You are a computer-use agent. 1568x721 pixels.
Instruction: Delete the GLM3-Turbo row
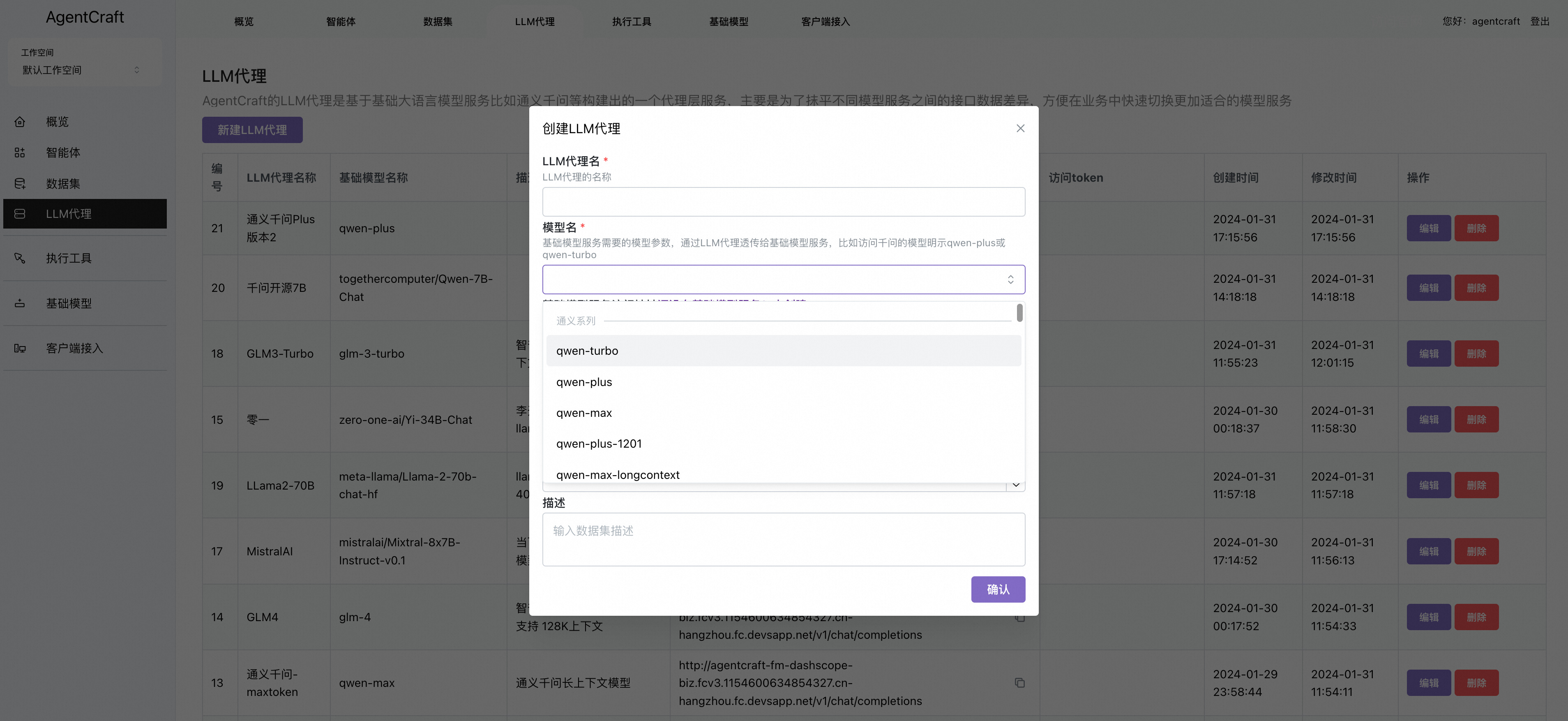pos(1476,354)
